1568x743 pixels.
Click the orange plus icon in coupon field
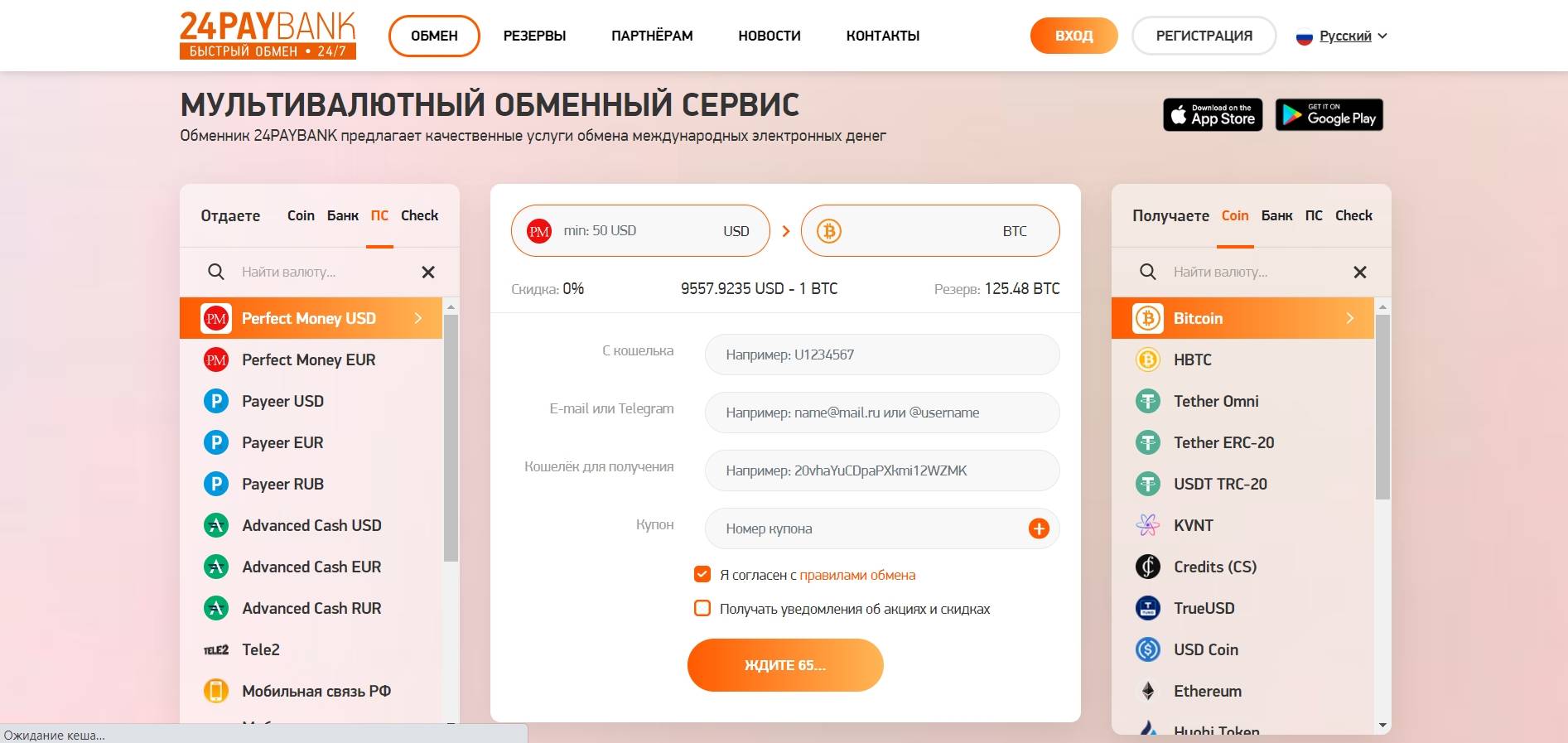1039,528
